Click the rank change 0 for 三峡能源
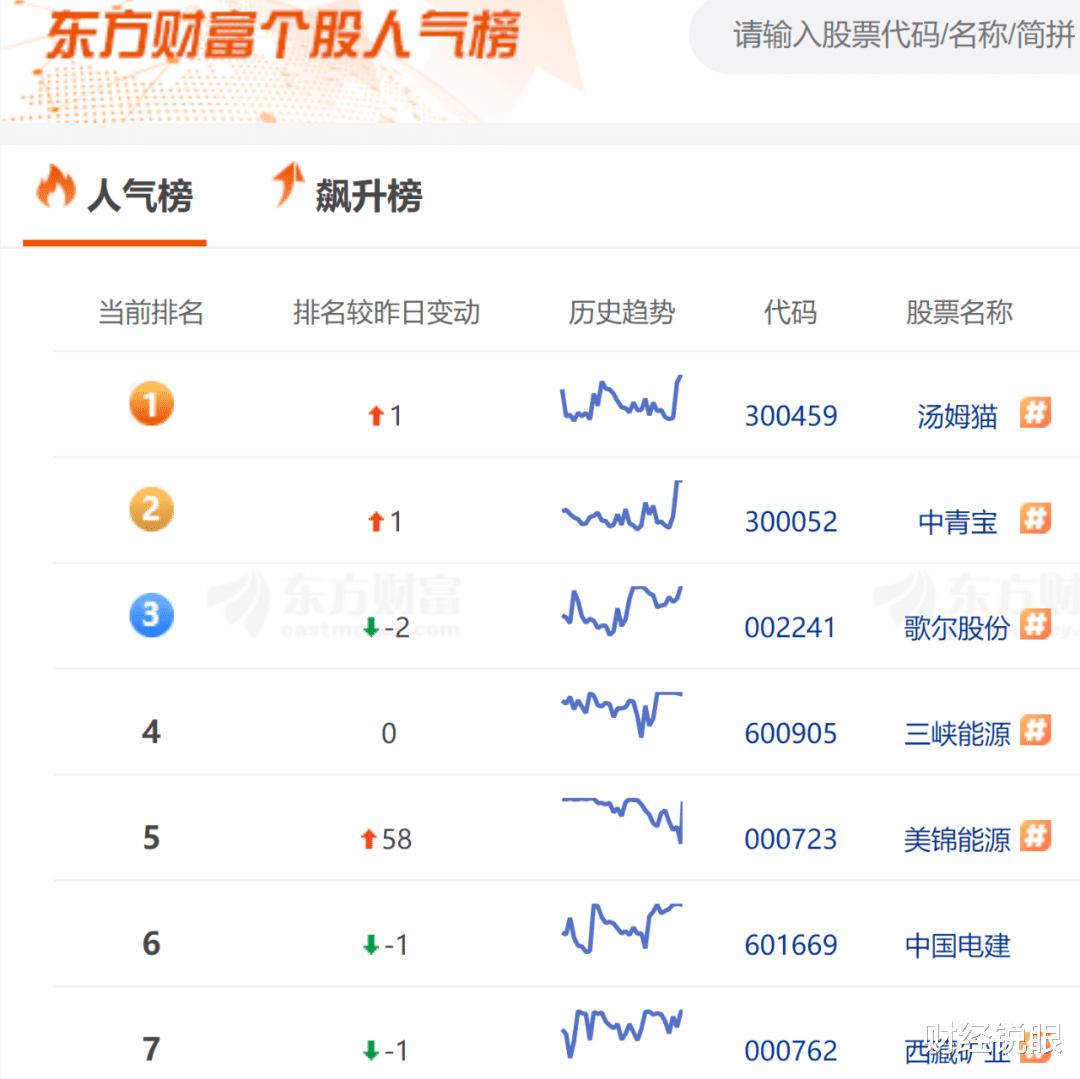This screenshot has height=1079, width=1080. click(x=388, y=733)
